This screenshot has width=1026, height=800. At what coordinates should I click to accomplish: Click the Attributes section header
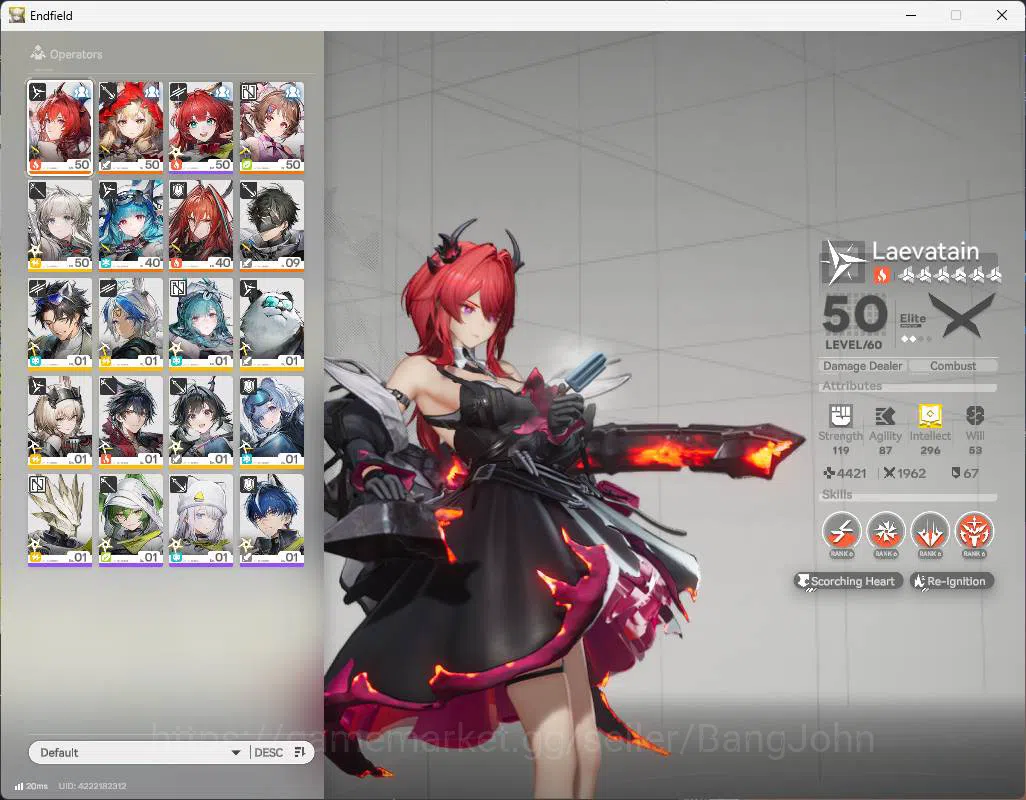click(852, 386)
